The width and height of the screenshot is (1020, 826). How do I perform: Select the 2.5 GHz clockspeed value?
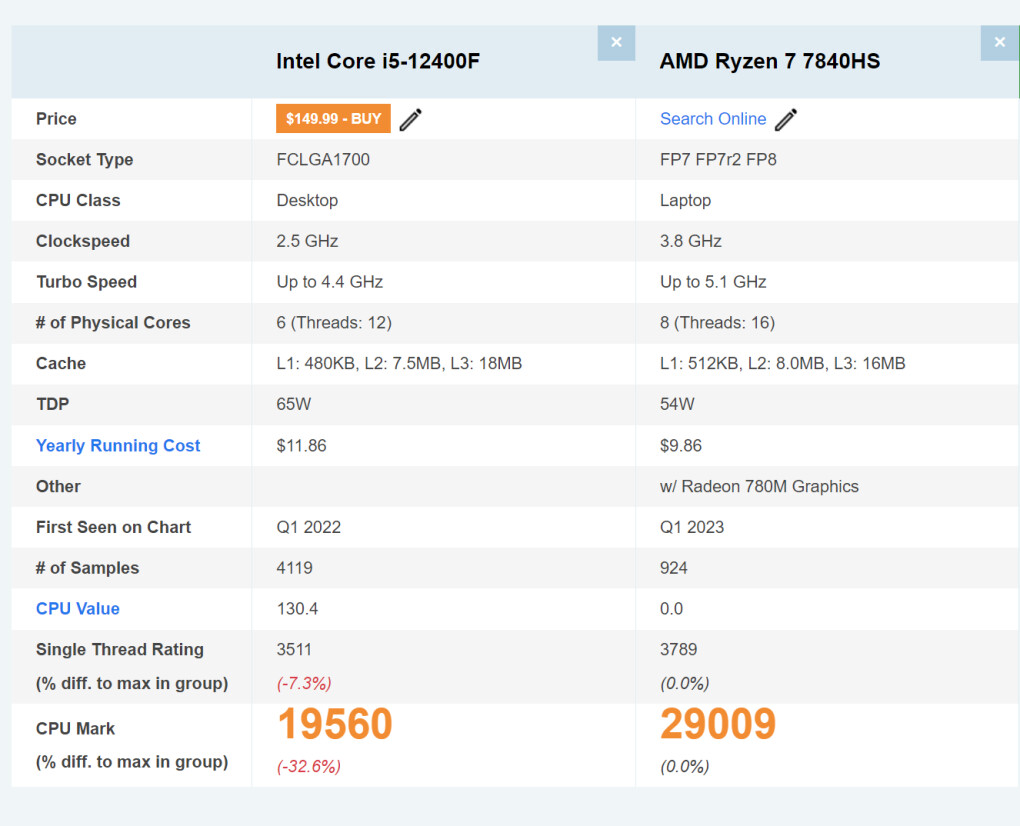coord(307,241)
